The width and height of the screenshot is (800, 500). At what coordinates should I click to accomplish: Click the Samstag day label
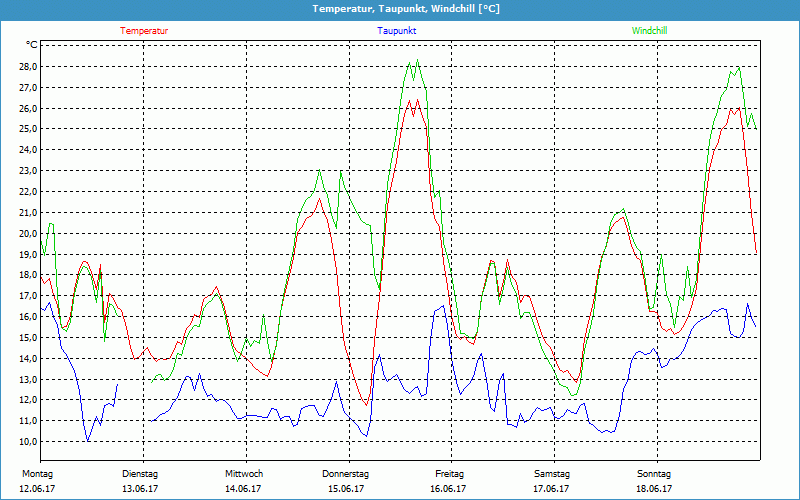(x=552, y=474)
